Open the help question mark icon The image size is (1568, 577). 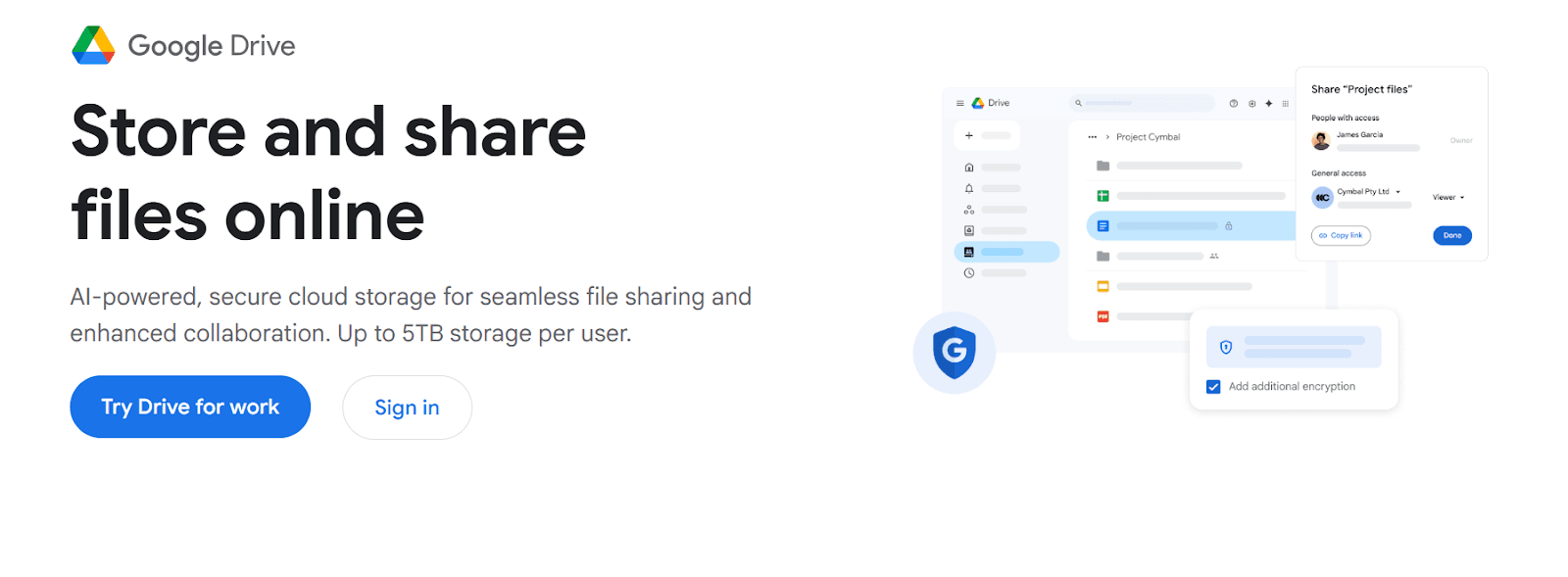point(1234,103)
